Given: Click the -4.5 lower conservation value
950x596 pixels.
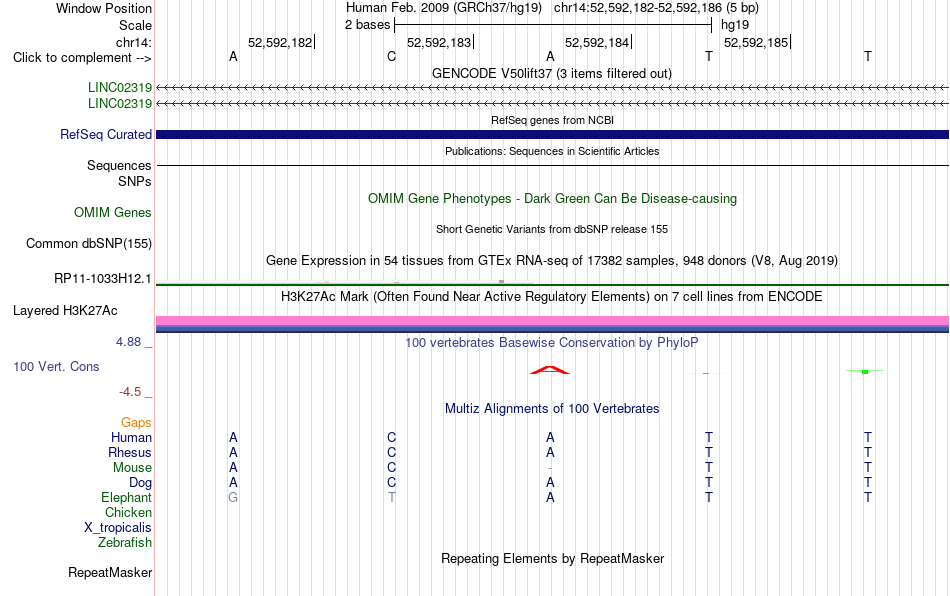Looking at the screenshot, I should coord(130,392).
